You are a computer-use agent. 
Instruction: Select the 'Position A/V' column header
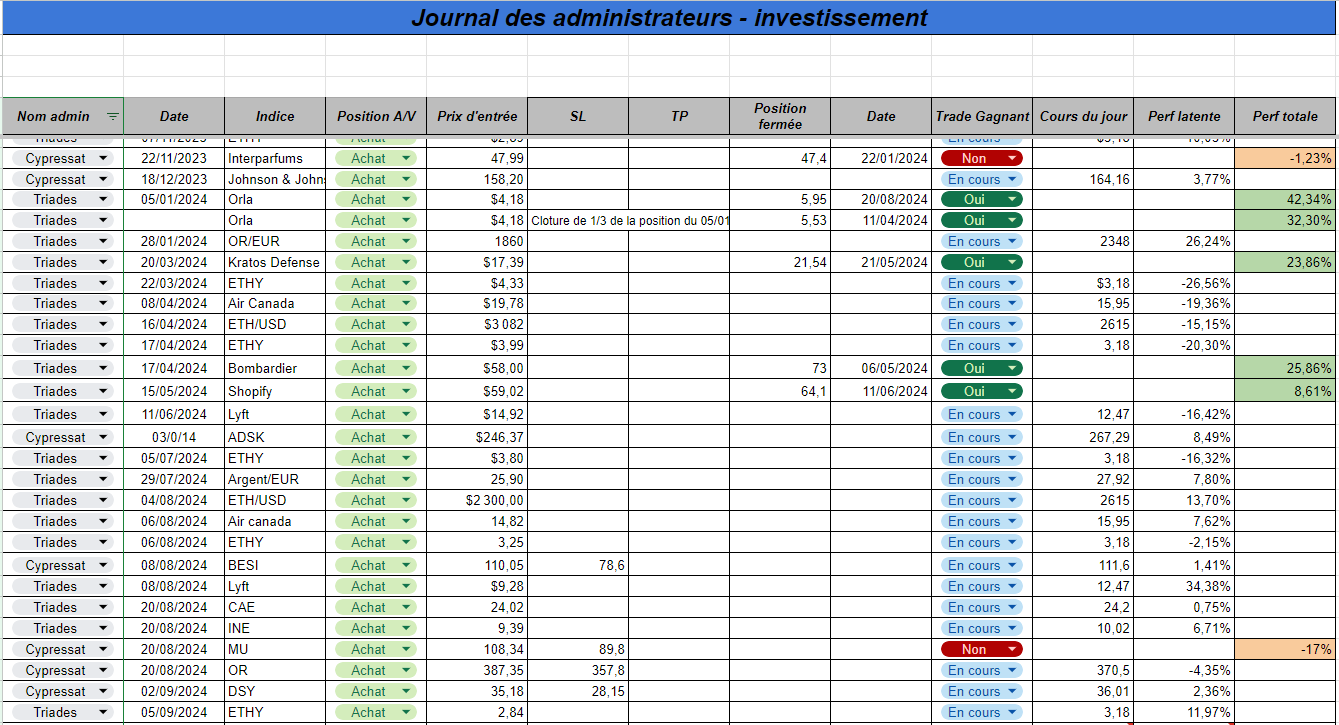click(x=376, y=116)
